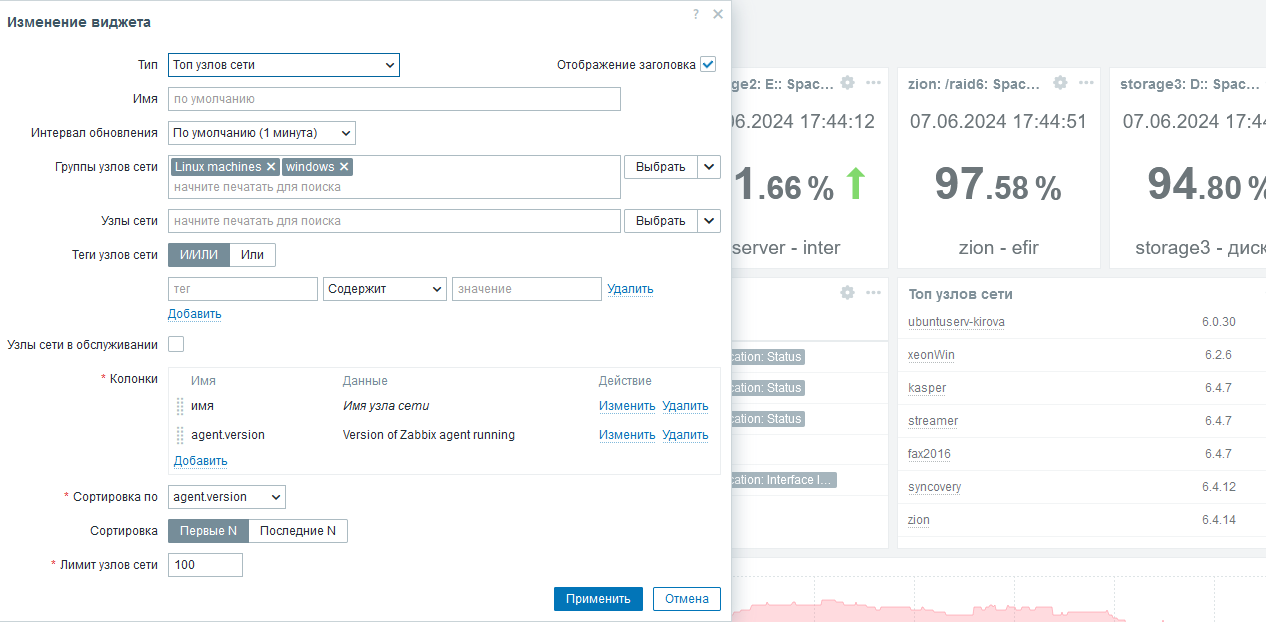
Task: Click Выбрать for hosts
Action: point(661,221)
